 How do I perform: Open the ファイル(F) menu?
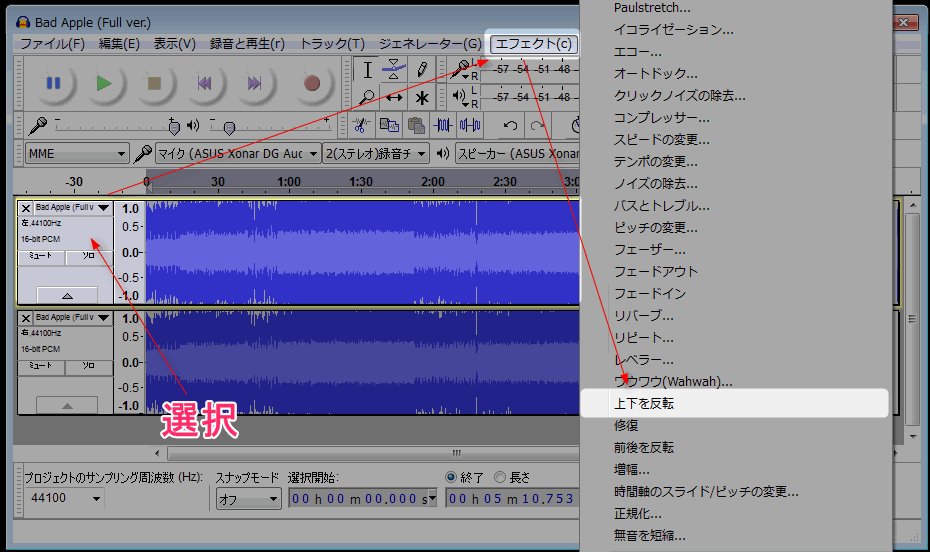click(x=52, y=44)
